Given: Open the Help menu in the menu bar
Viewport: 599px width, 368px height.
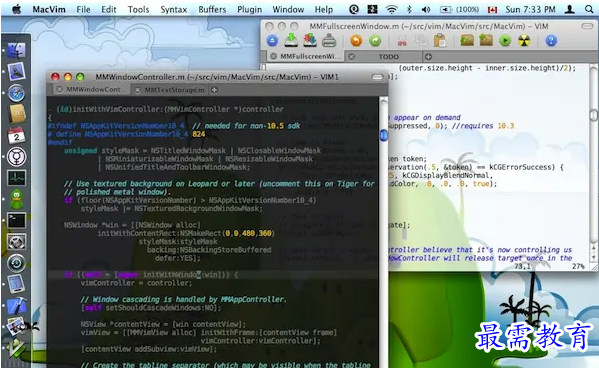Looking at the screenshot, I should (324, 10).
